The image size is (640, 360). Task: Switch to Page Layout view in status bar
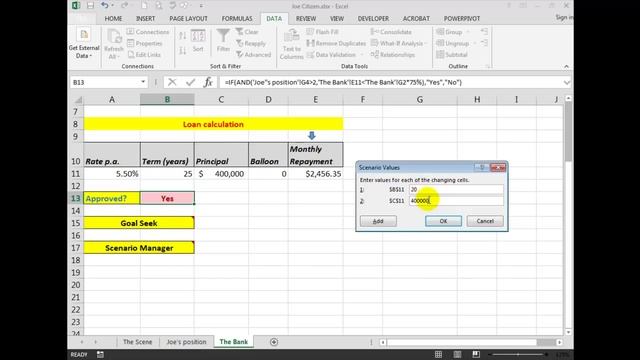click(457, 354)
